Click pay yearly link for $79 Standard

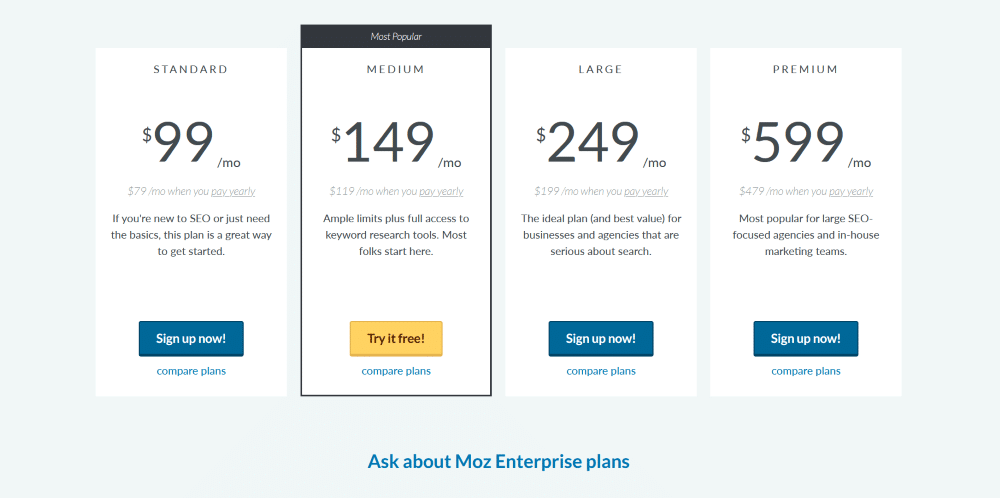(x=235, y=191)
